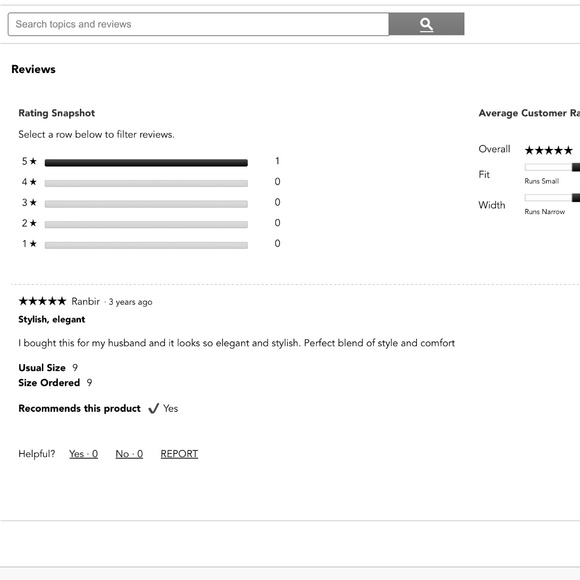Filter reviews by the 4 star row
This screenshot has height=580, width=580.
(x=151, y=182)
